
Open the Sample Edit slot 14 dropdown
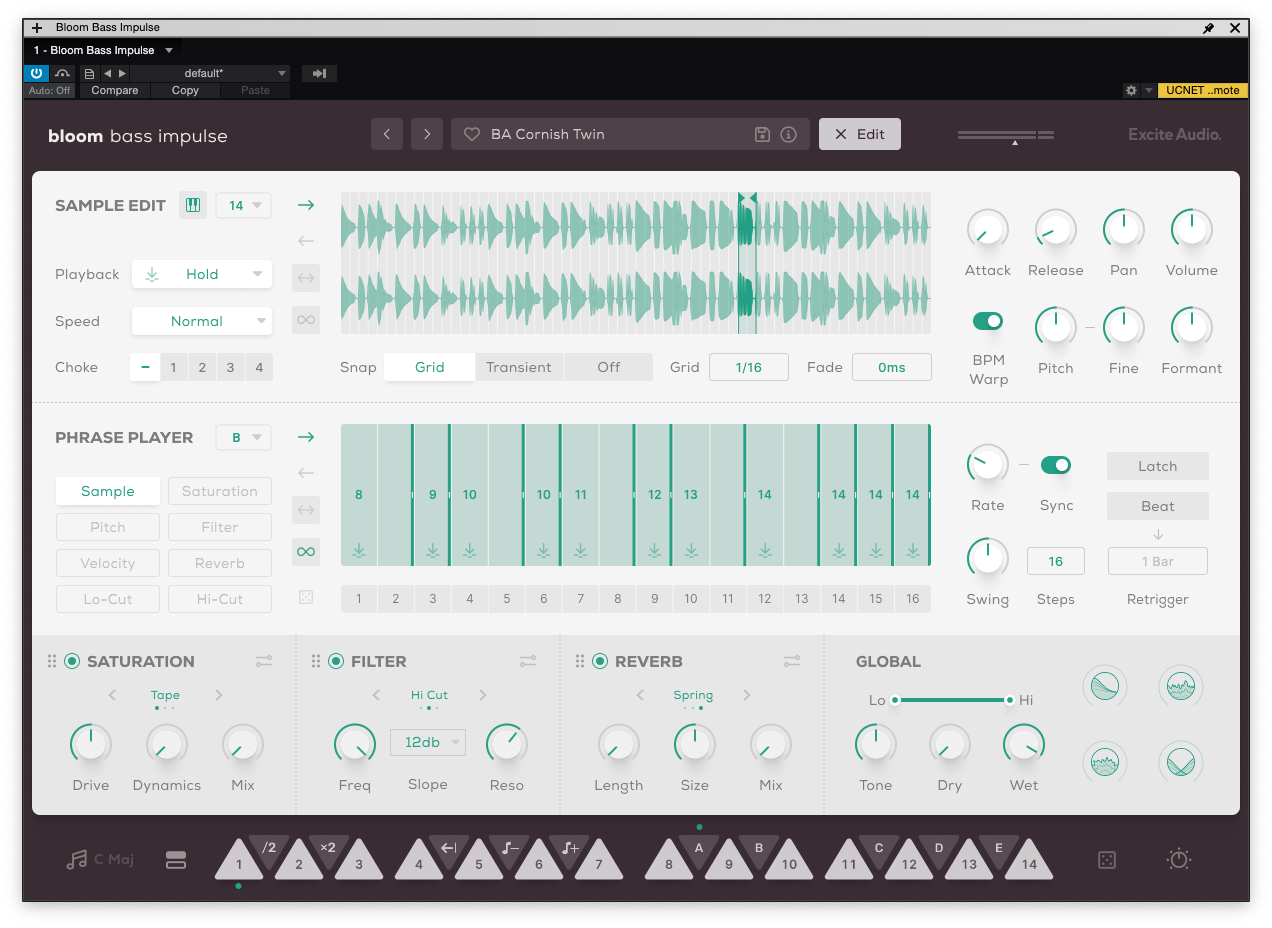click(x=244, y=205)
